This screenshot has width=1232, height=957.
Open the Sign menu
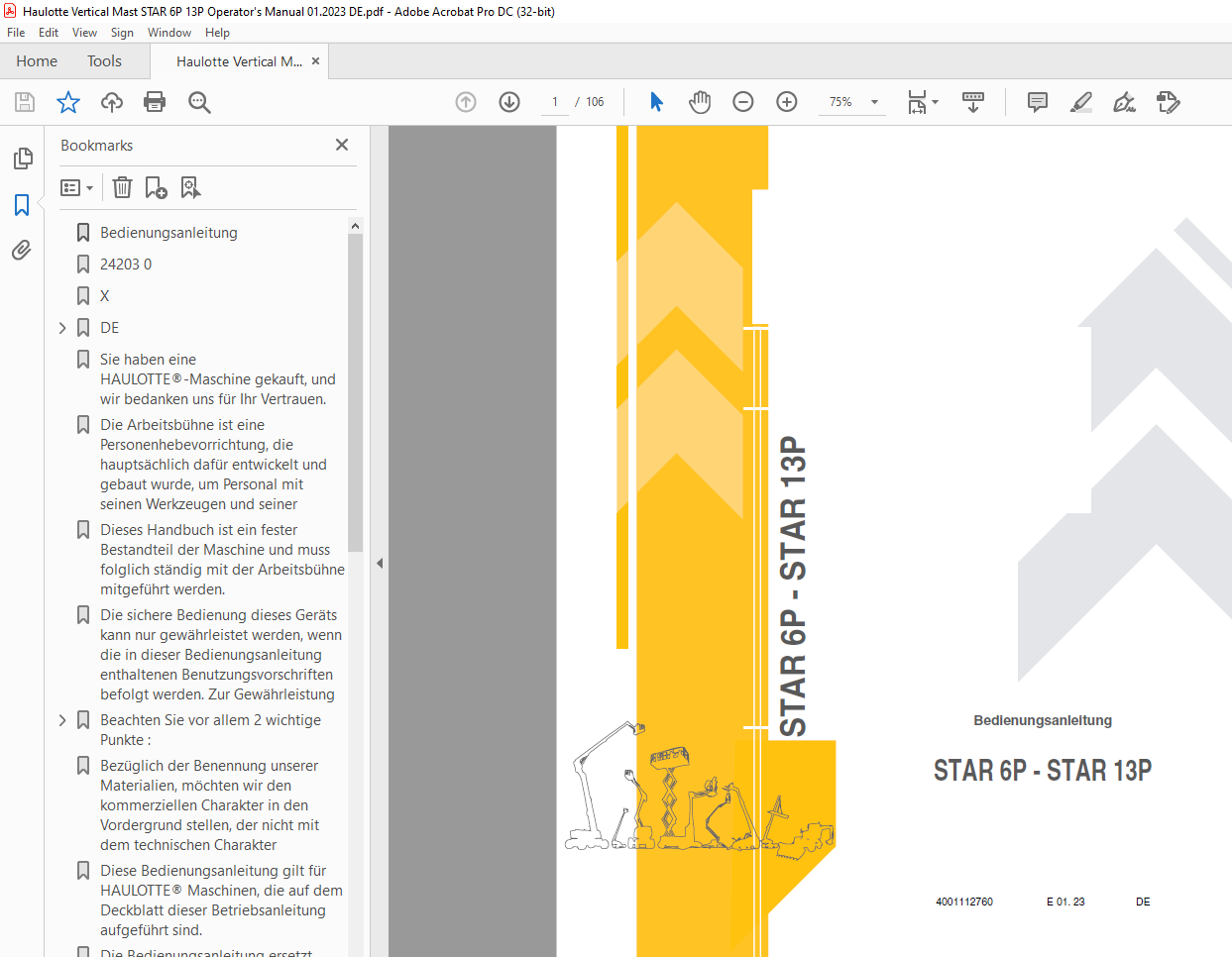122,33
